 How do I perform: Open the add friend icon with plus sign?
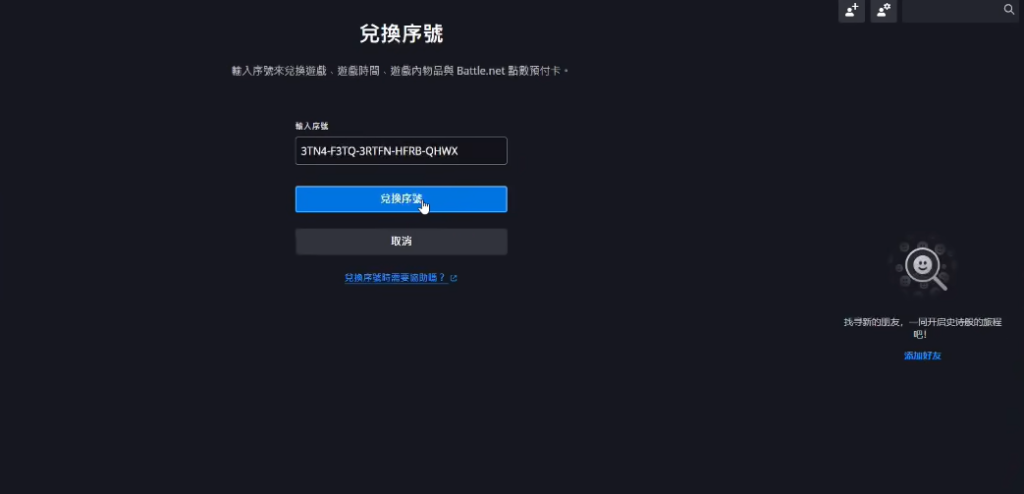[x=852, y=10]
